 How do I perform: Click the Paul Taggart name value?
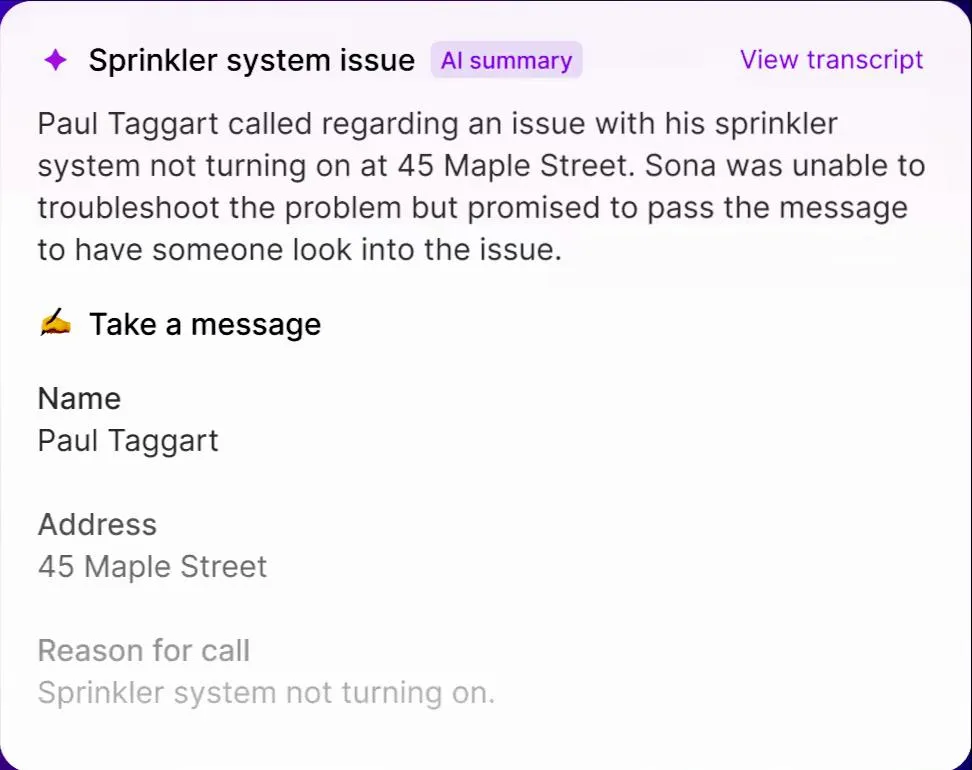(x=127, y=440)
